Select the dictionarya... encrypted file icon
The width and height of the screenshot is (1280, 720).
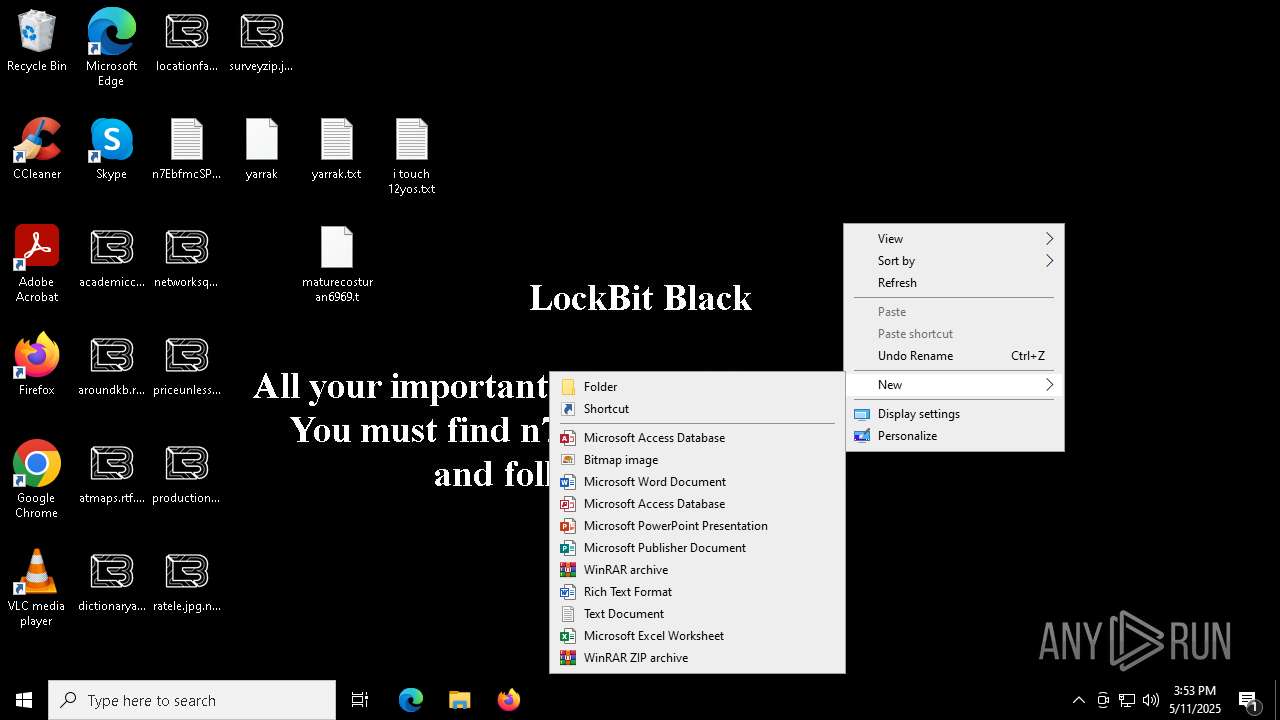(x=111, y=581)
